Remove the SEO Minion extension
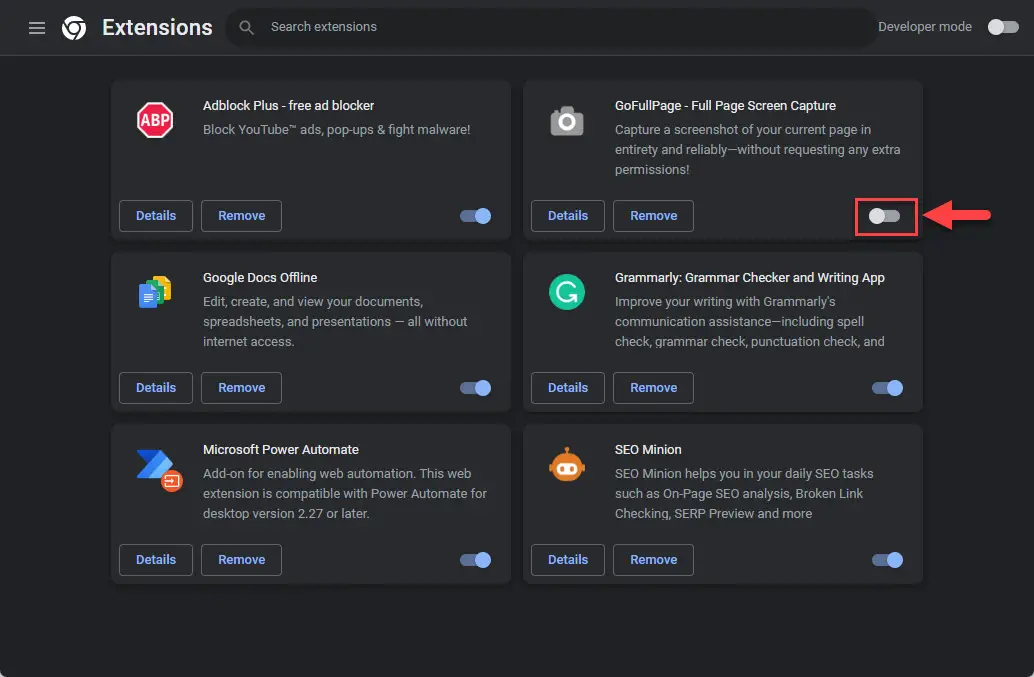 pyautogui.click(x=654, y=560)
